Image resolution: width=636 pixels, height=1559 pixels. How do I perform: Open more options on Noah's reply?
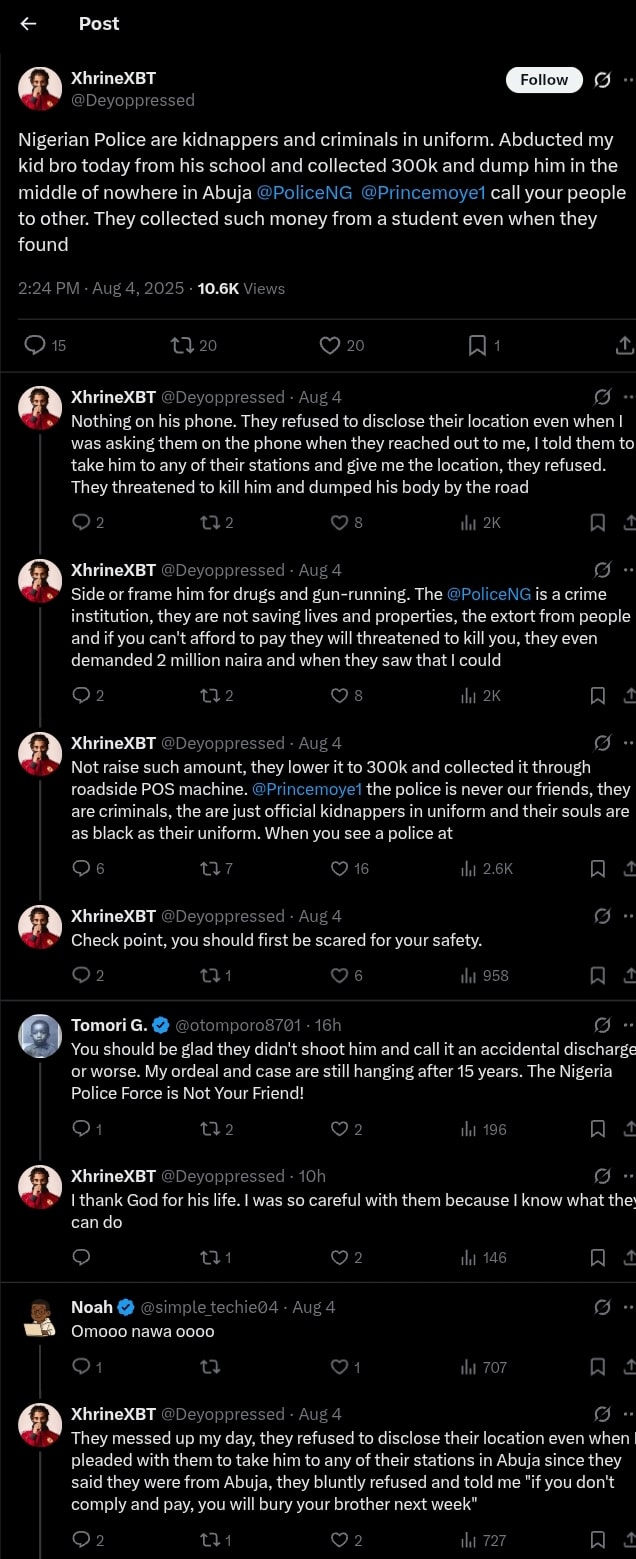click(x=628, y=1307)
